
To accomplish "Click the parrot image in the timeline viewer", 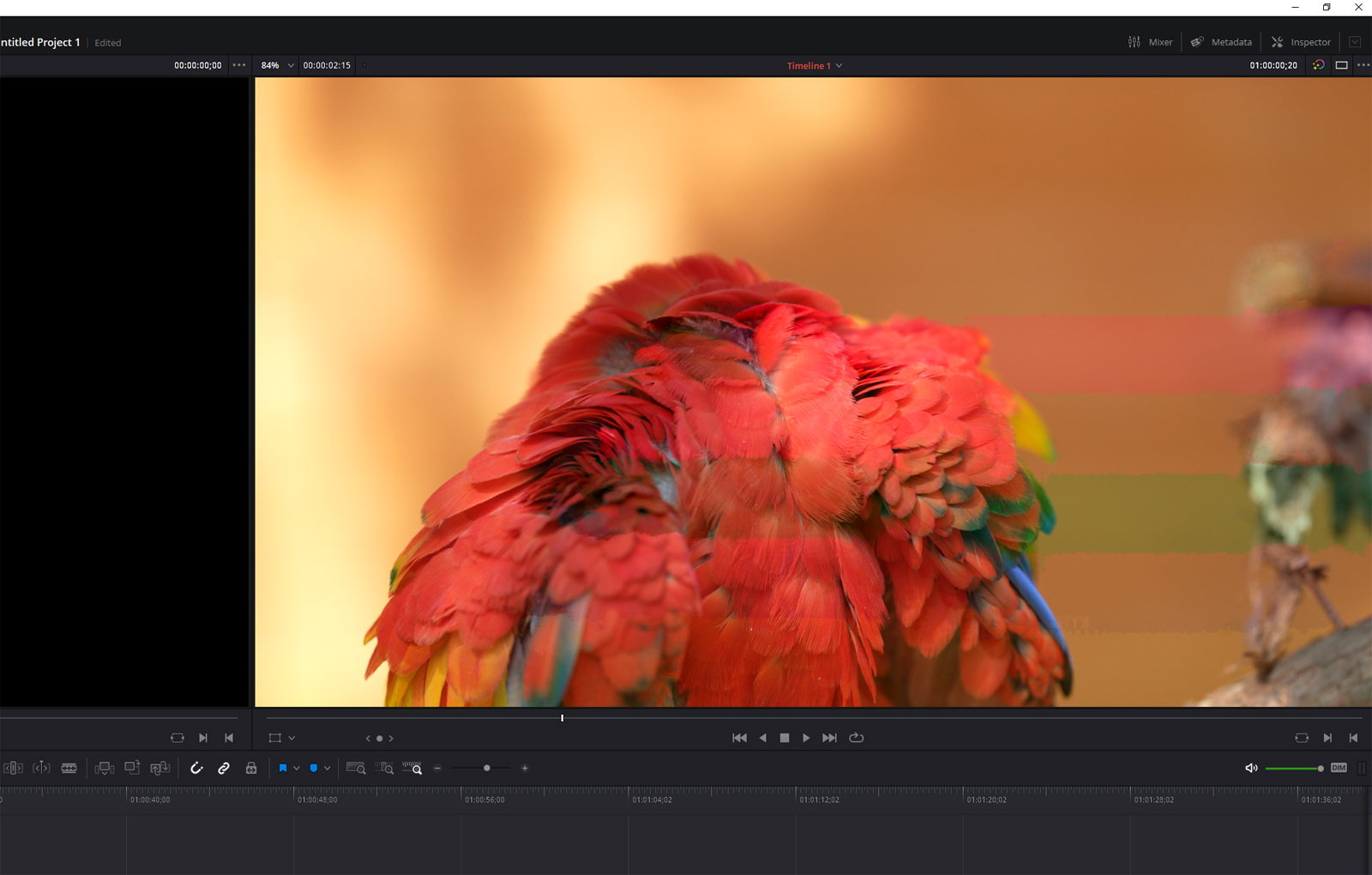I will click(813, 392).
